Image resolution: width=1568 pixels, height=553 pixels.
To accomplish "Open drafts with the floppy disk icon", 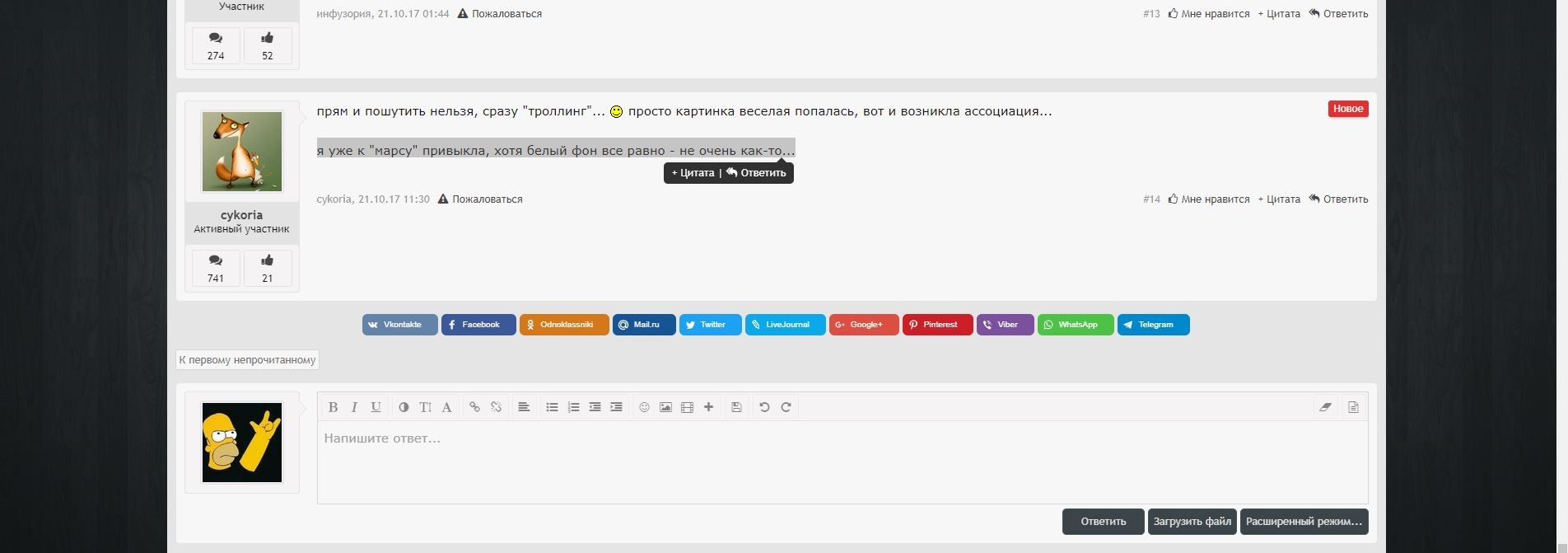I will [x=736, y=407].
